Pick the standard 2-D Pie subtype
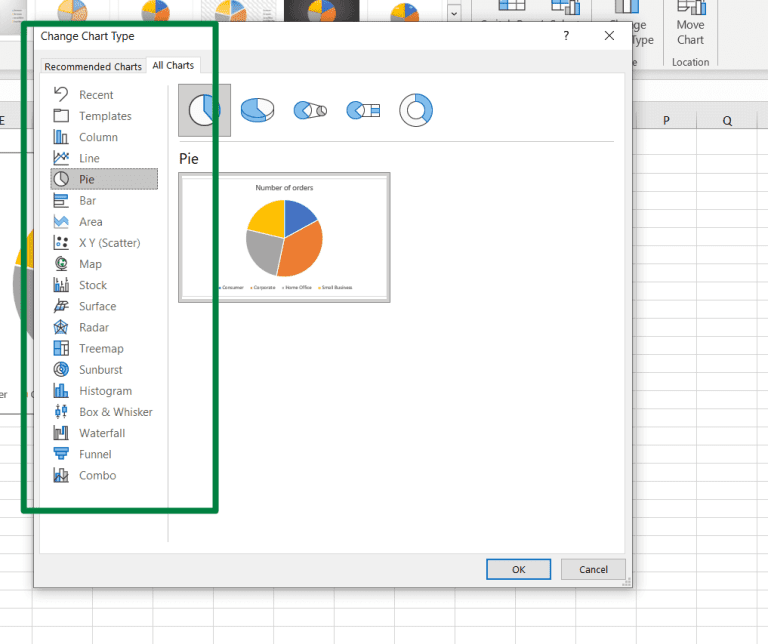The height and width of the screenshot is (644, 768). pyautogui.click(x=204, y=110)
